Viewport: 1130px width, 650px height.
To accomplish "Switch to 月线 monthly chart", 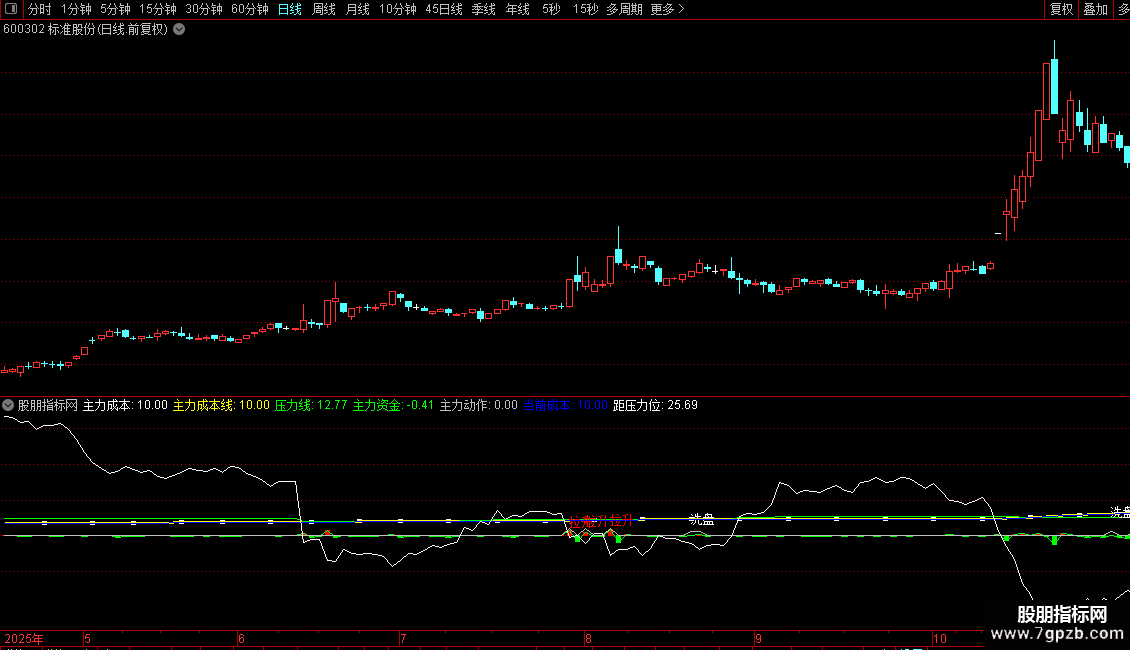I will pos(357,9).
